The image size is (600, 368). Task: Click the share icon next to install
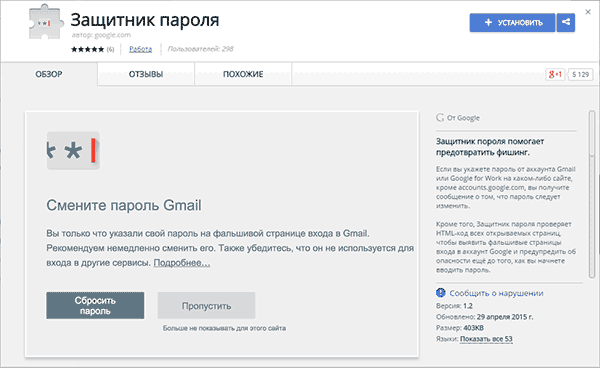[566, 23]
